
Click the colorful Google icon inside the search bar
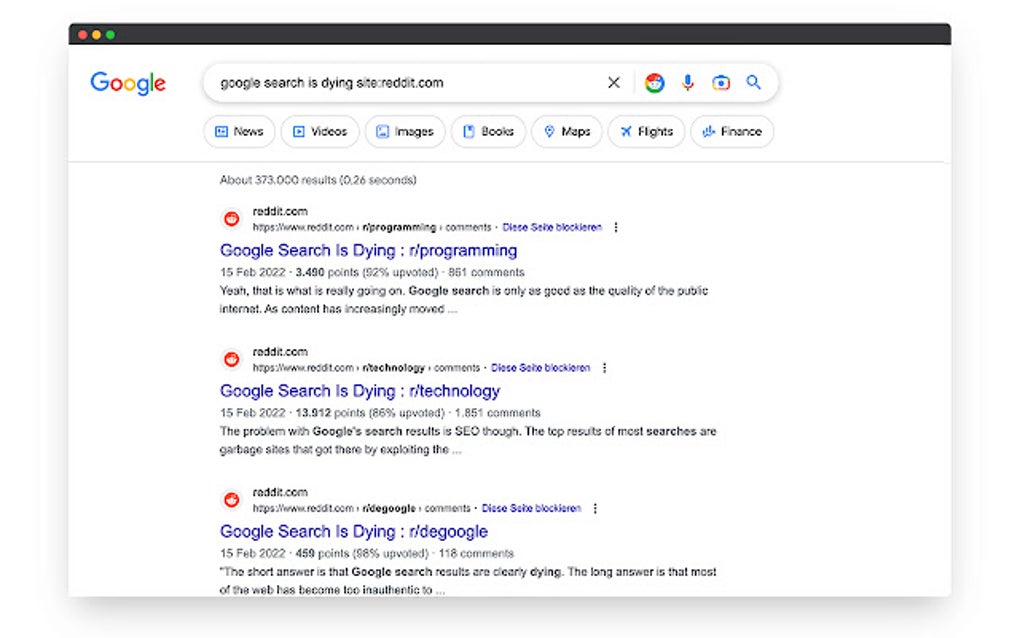[654, 83]
